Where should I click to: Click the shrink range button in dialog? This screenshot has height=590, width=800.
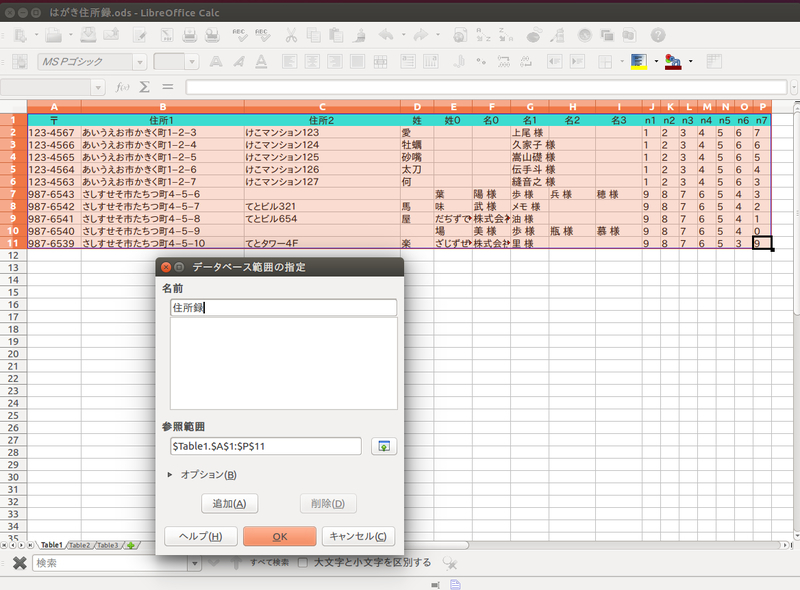(x=384, y=447)
